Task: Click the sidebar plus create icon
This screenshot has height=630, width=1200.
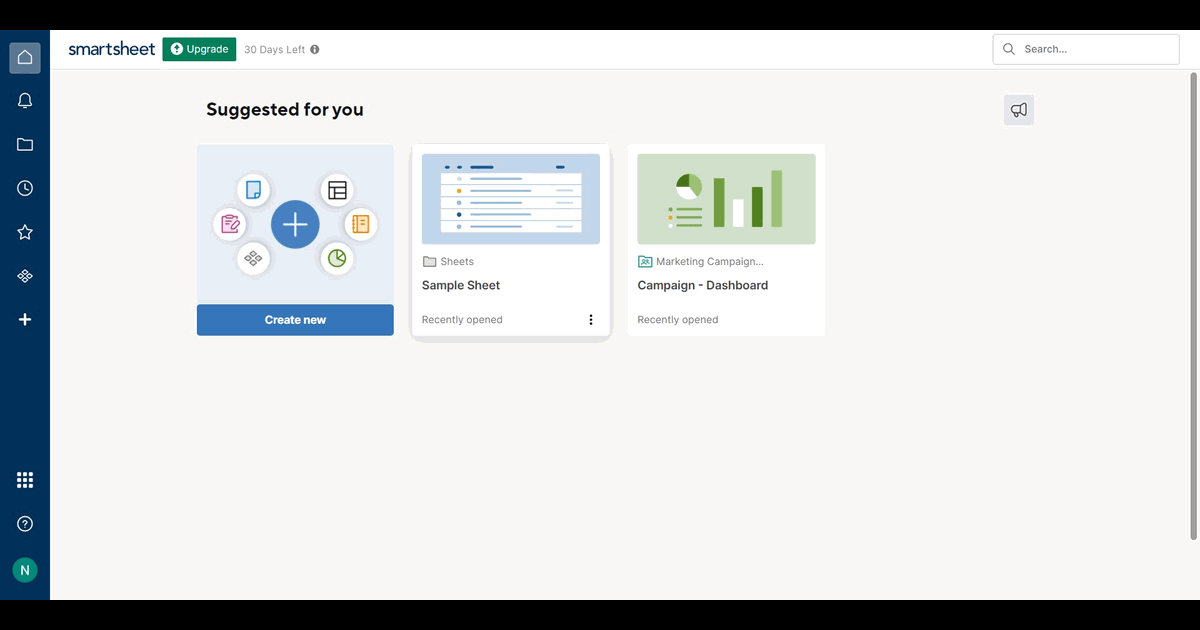Action: point(25,319)
